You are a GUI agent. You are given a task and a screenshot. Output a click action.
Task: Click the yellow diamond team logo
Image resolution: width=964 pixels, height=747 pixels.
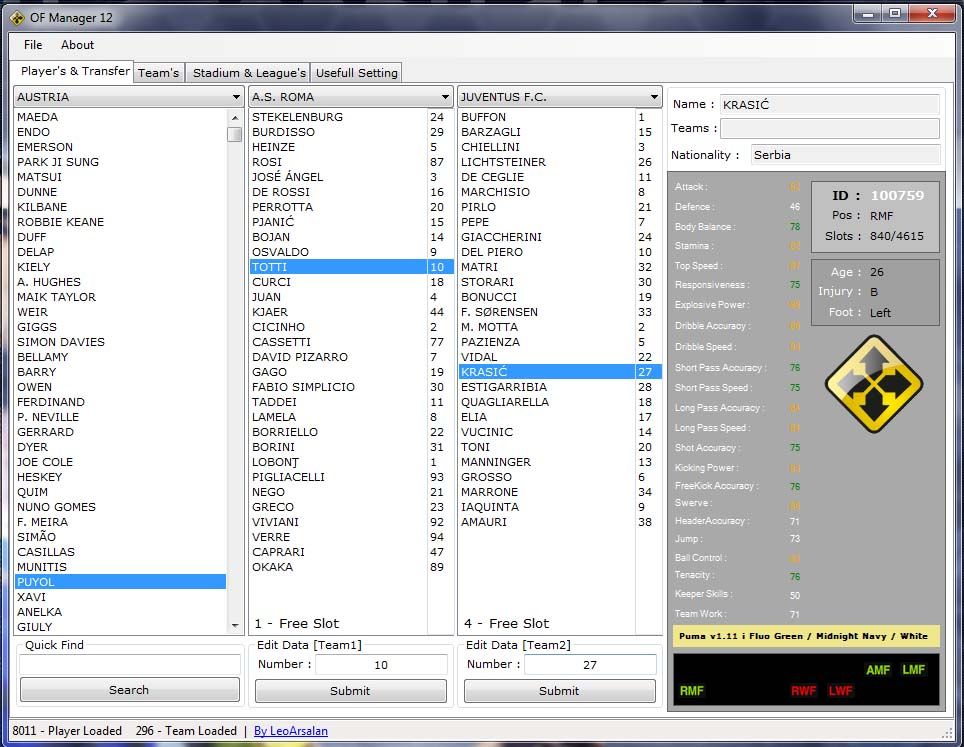[873, 383]
